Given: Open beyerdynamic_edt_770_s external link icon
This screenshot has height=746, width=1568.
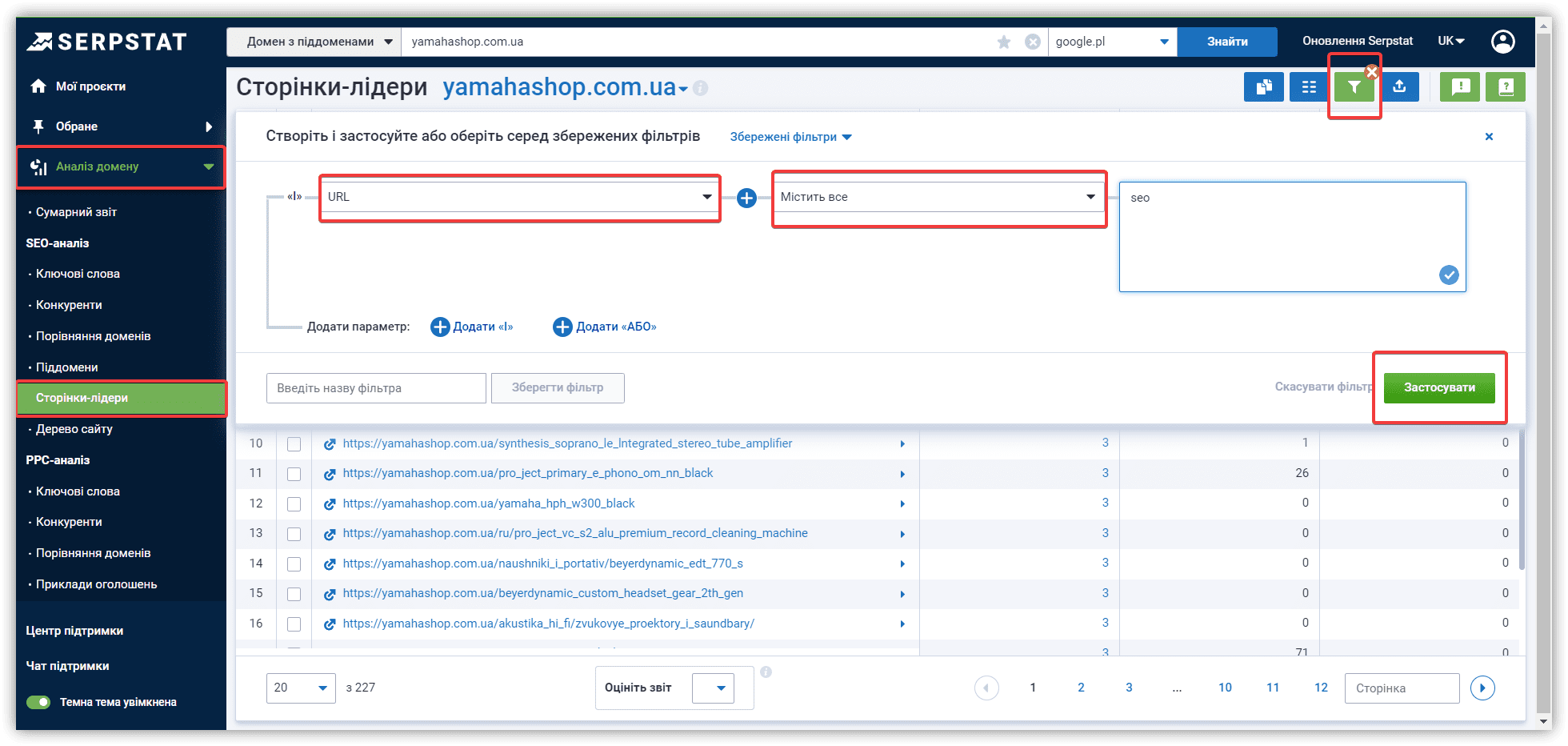Looking at the screenshot, I should 330,564.
